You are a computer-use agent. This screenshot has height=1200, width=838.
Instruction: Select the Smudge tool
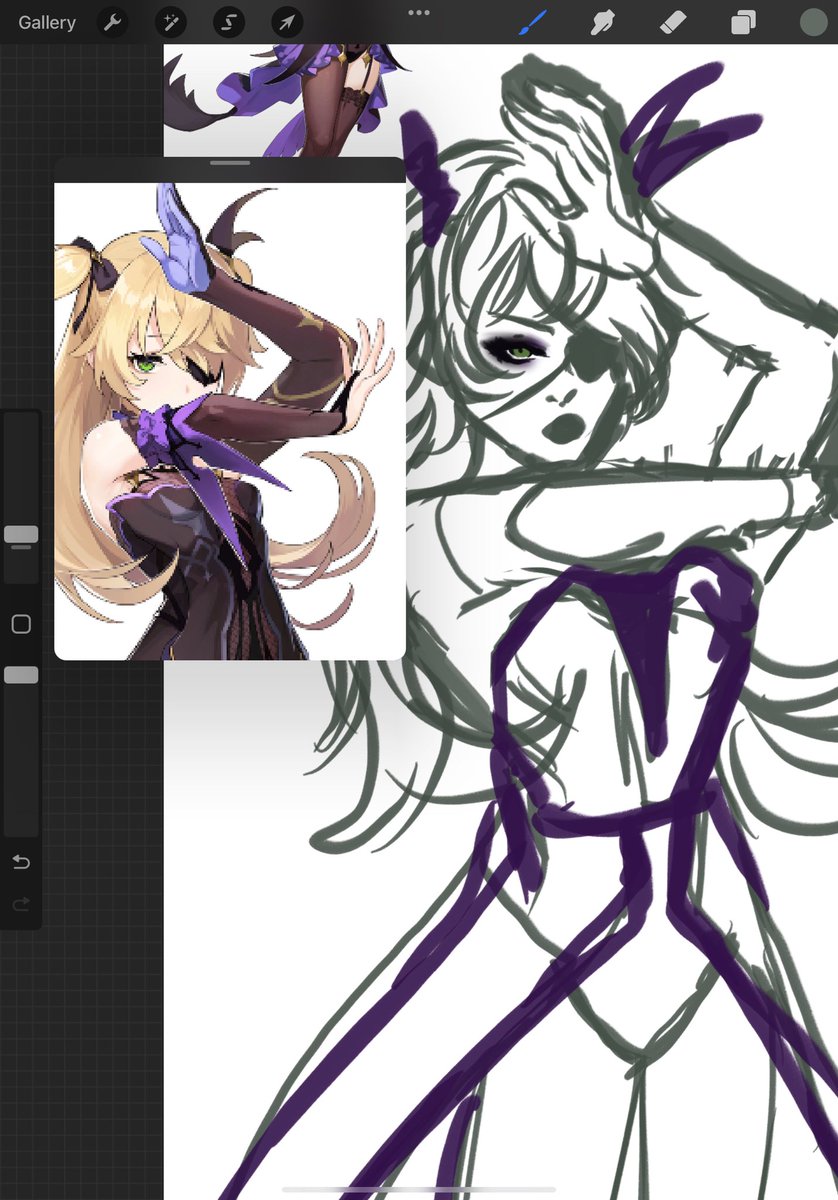pyautogui.click(x=602, y=22)
